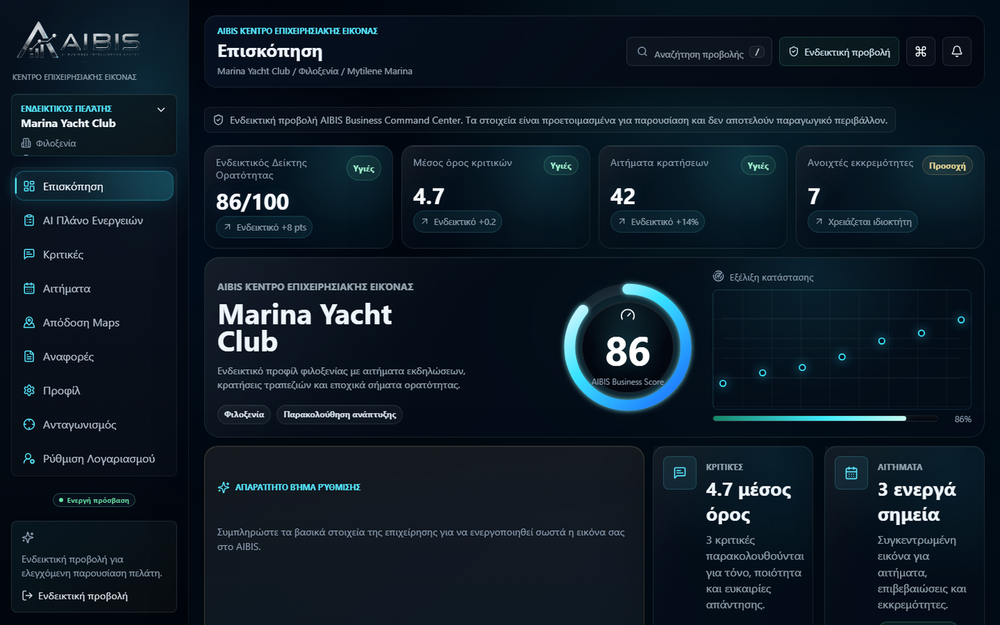This screenshot has height=625, width=1000.
Task: Click the top Ενδεικτική προβολή button
Action: click(x=839, y=52)
